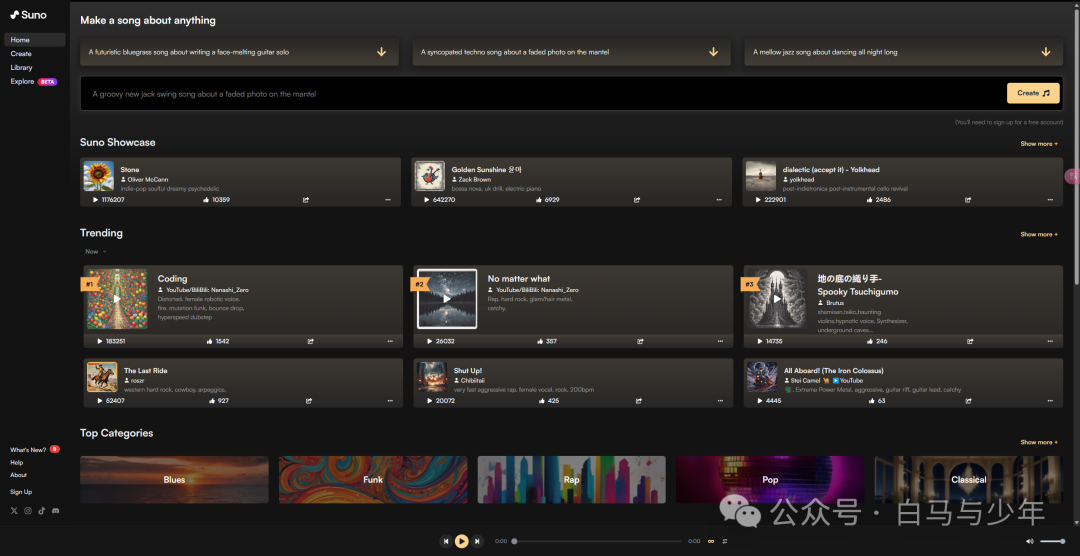Like the Coding track with thumbs-up
Screen dimensions: 1080x556
click(208, 341)
